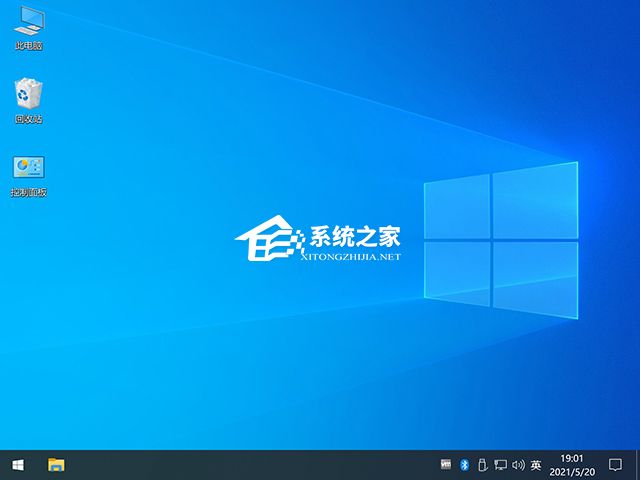Click the VMware Tools tray icon
640x480 pixels.
446,464
